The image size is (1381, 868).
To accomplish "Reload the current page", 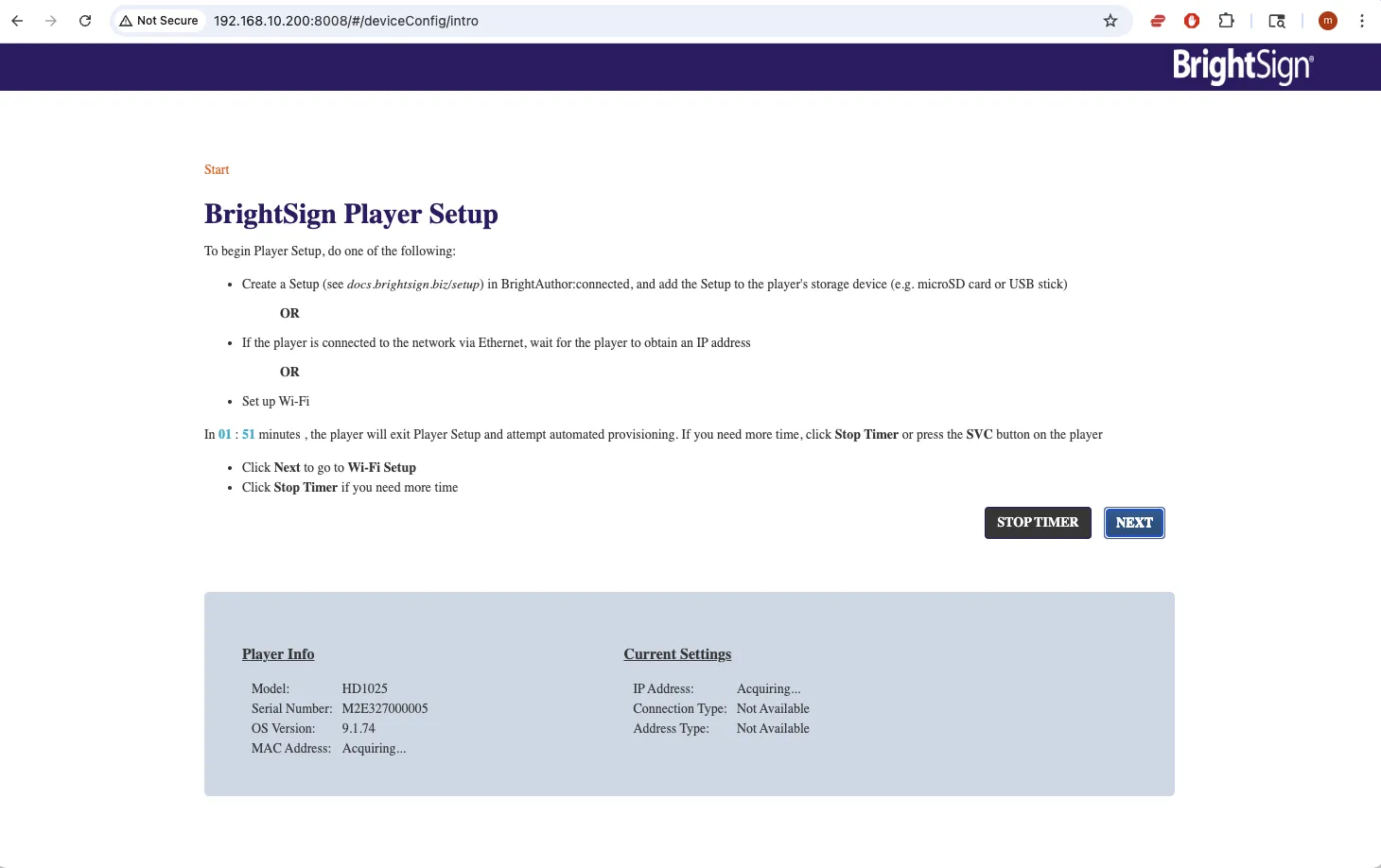I will 85,21.
